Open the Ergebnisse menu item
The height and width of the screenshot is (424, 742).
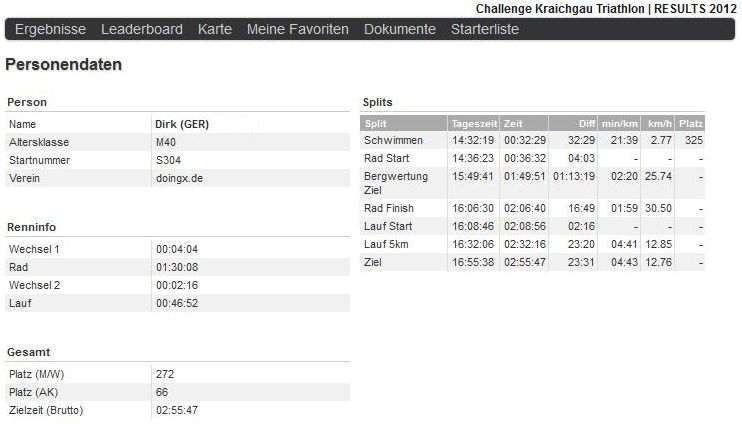click(50, 30)
